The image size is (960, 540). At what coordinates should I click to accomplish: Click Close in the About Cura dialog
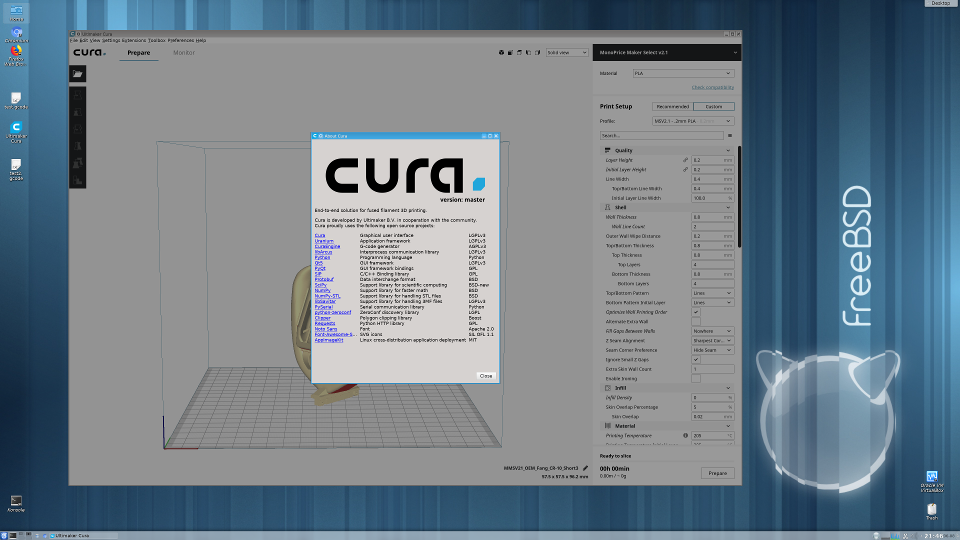[x=485, y=375]
